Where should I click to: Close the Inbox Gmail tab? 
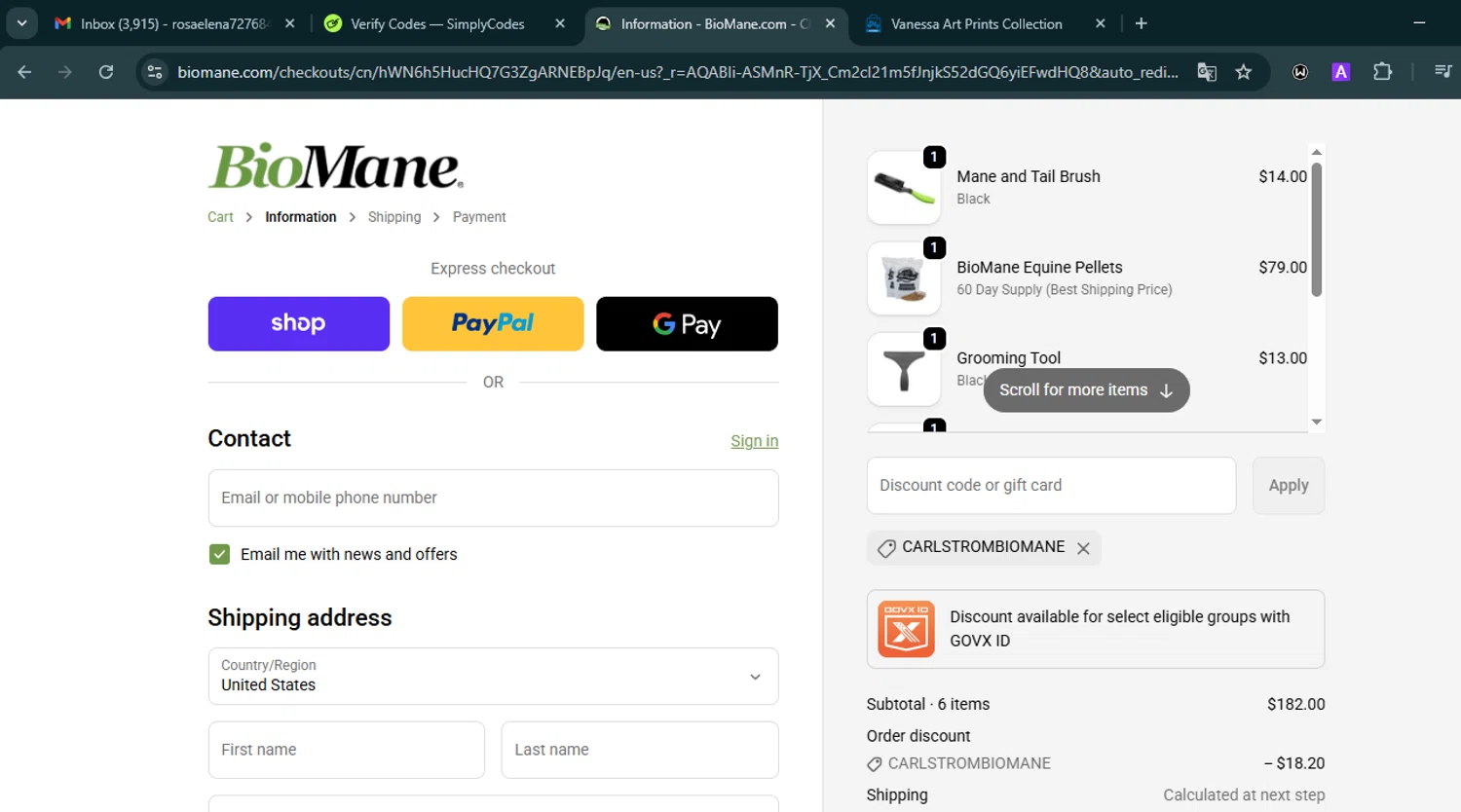(x=289, y=23)
